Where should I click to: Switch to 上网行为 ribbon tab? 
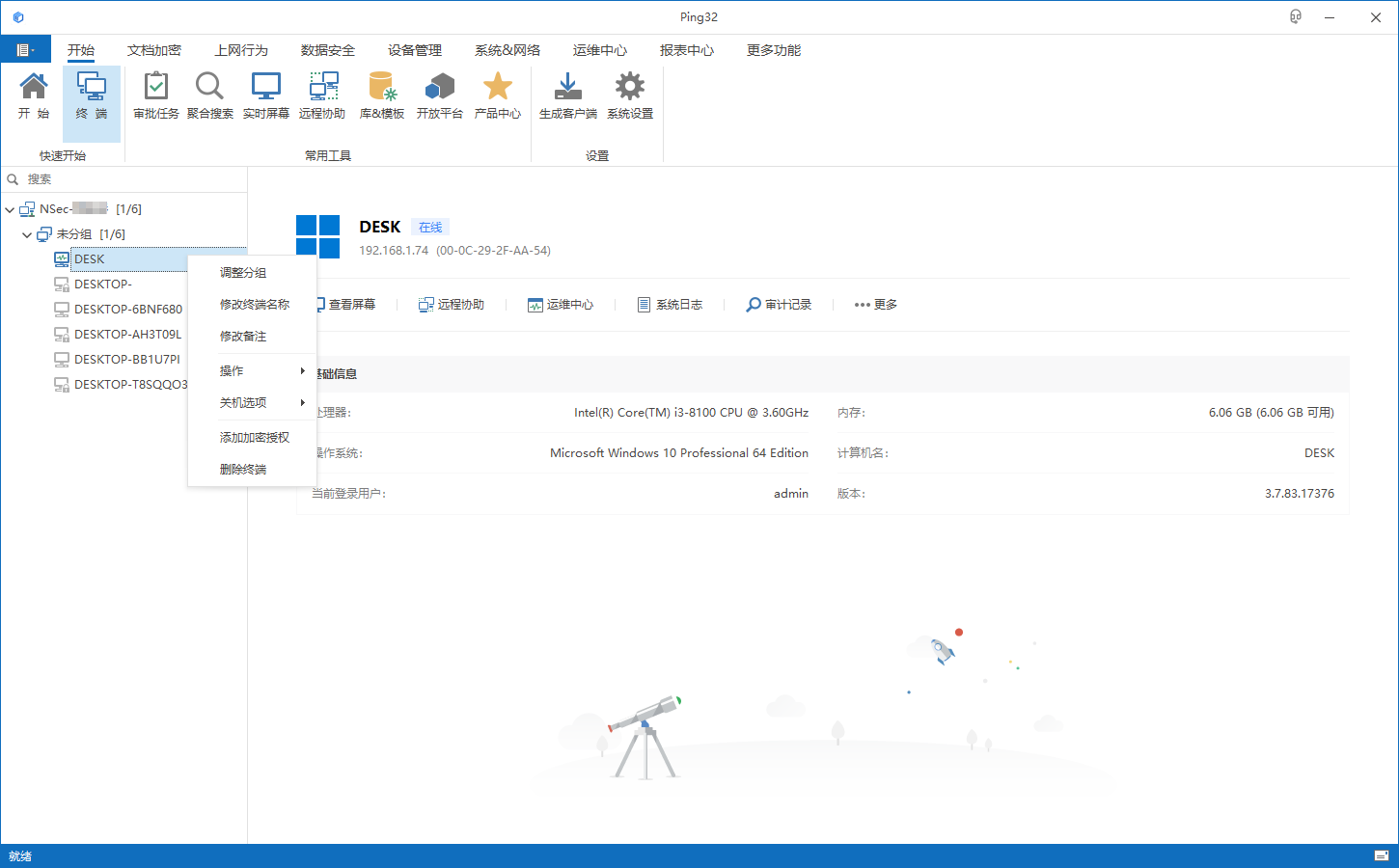(x=241, y=50)
